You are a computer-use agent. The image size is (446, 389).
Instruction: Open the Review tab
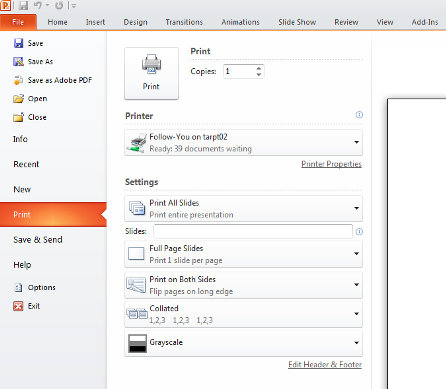click(346, 22)
